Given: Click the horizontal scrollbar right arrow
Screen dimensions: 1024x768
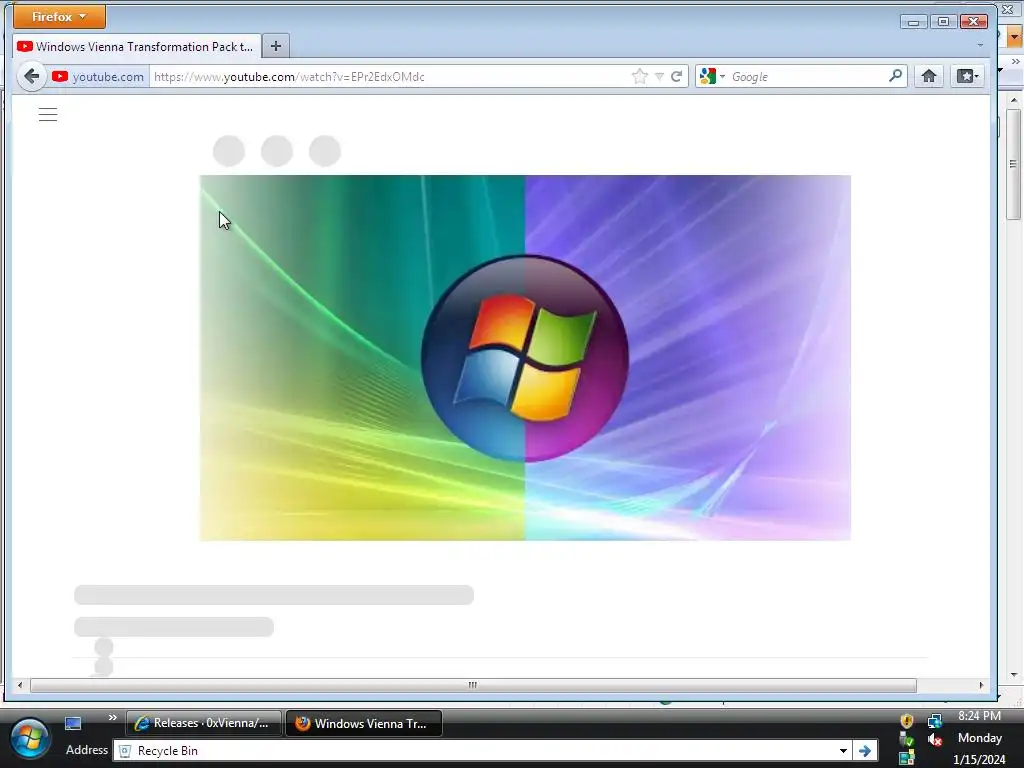Looking at the screenshot, I should tap(981, 685).
